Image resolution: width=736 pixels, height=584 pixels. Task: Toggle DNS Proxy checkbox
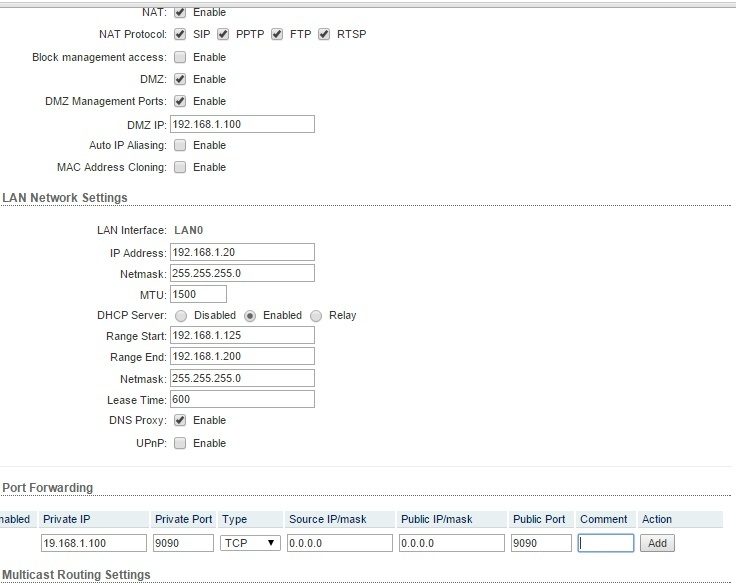[x=180, y=420]
